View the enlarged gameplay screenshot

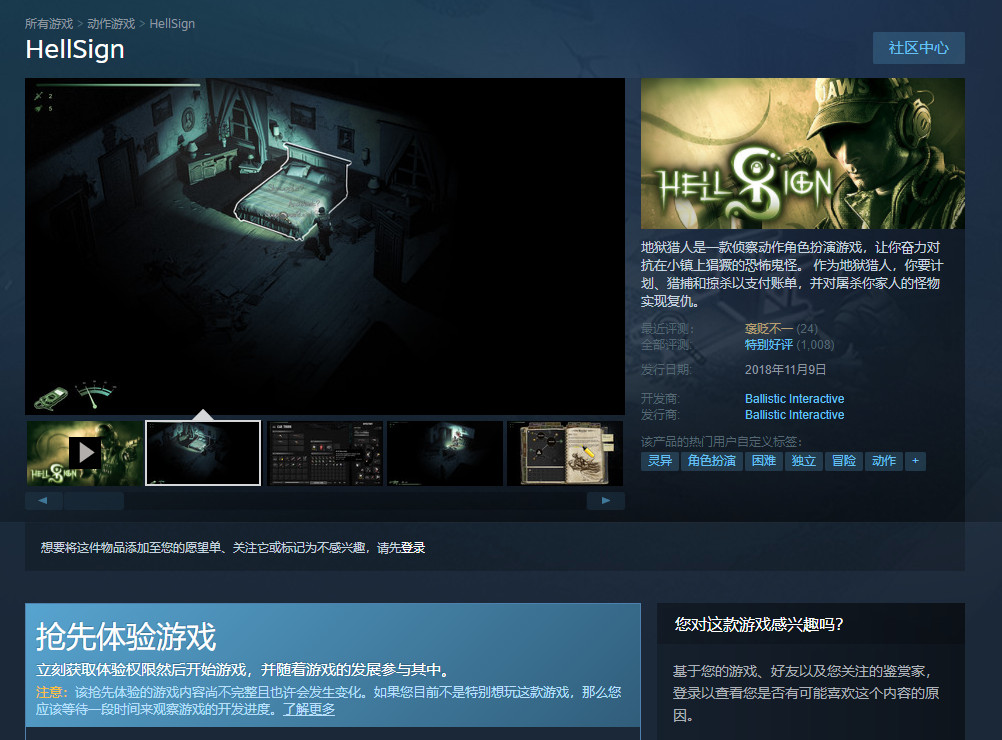pos(325,246)
